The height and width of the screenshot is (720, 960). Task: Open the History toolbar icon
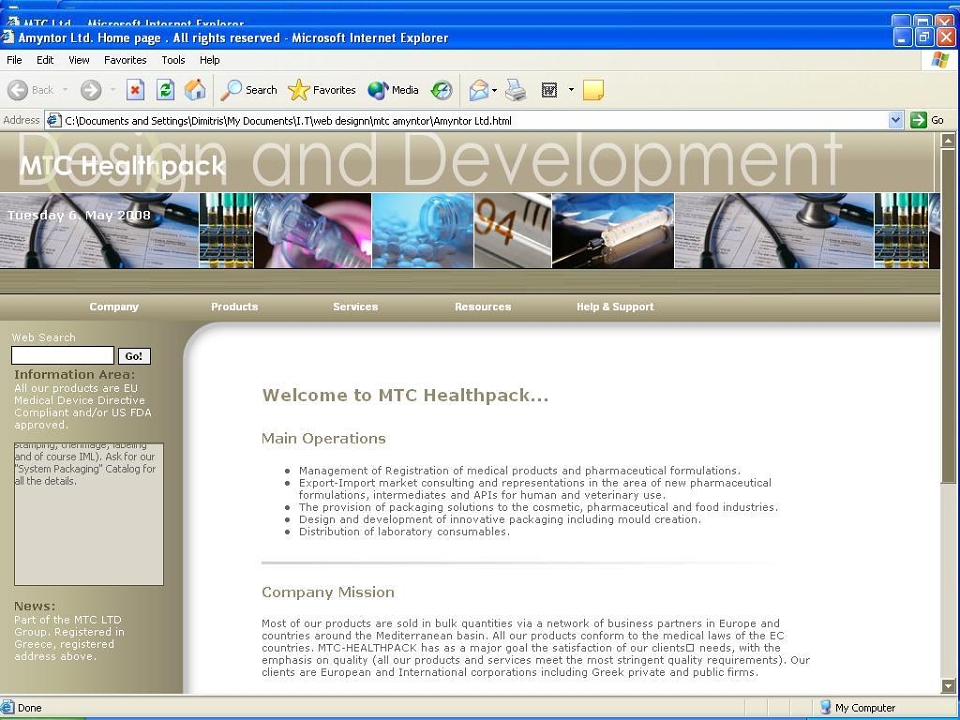click(441, 91)
